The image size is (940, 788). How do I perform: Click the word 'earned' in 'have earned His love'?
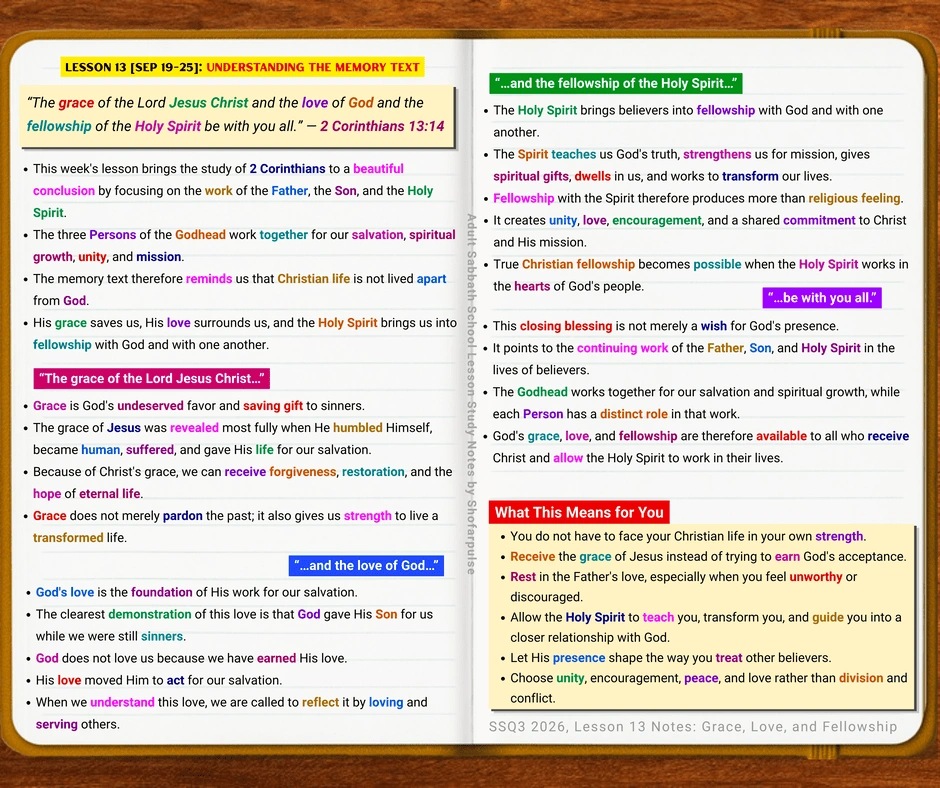(x=276, y=658)
